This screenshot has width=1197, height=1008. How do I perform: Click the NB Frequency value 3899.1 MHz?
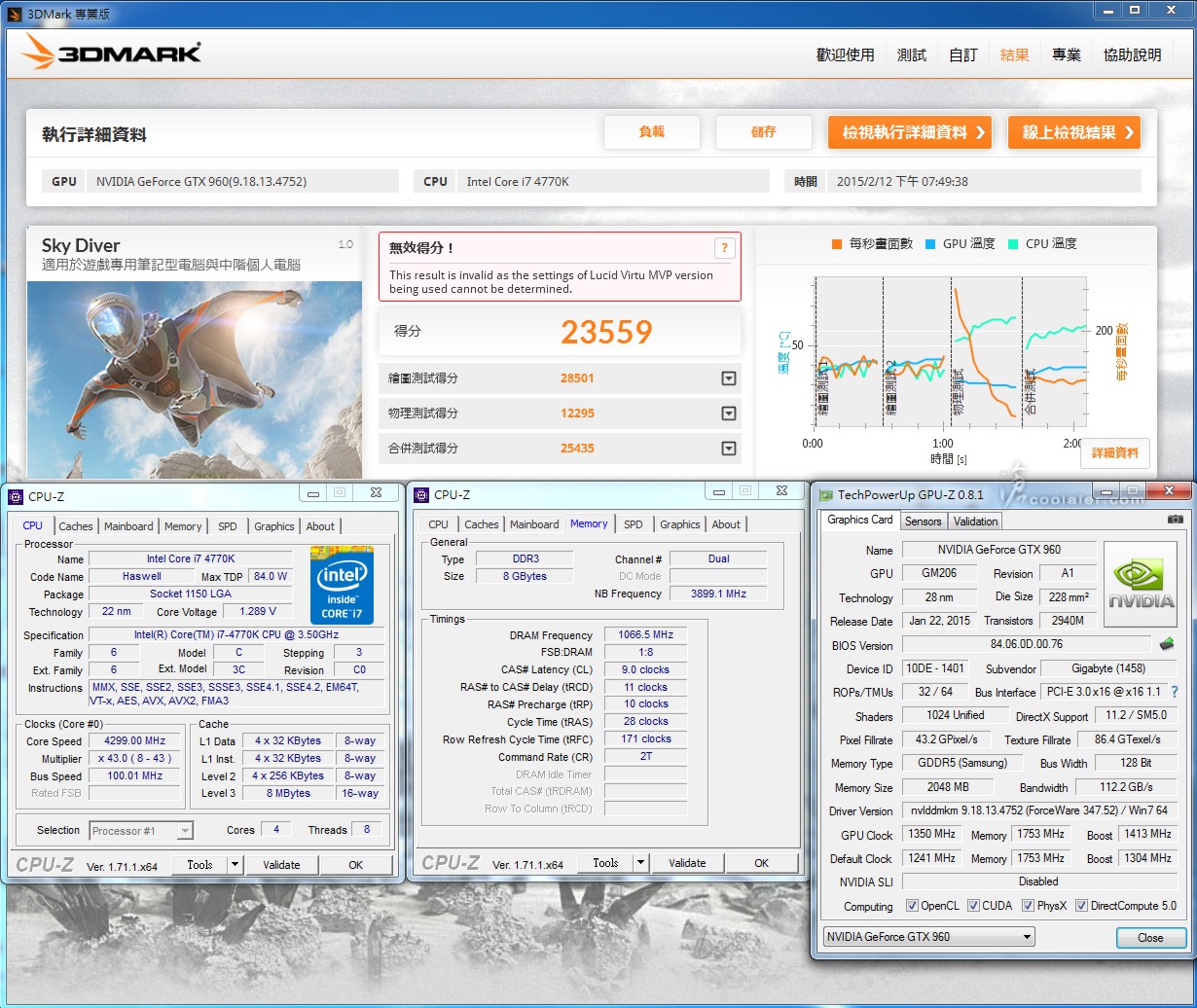coord(717,594)
